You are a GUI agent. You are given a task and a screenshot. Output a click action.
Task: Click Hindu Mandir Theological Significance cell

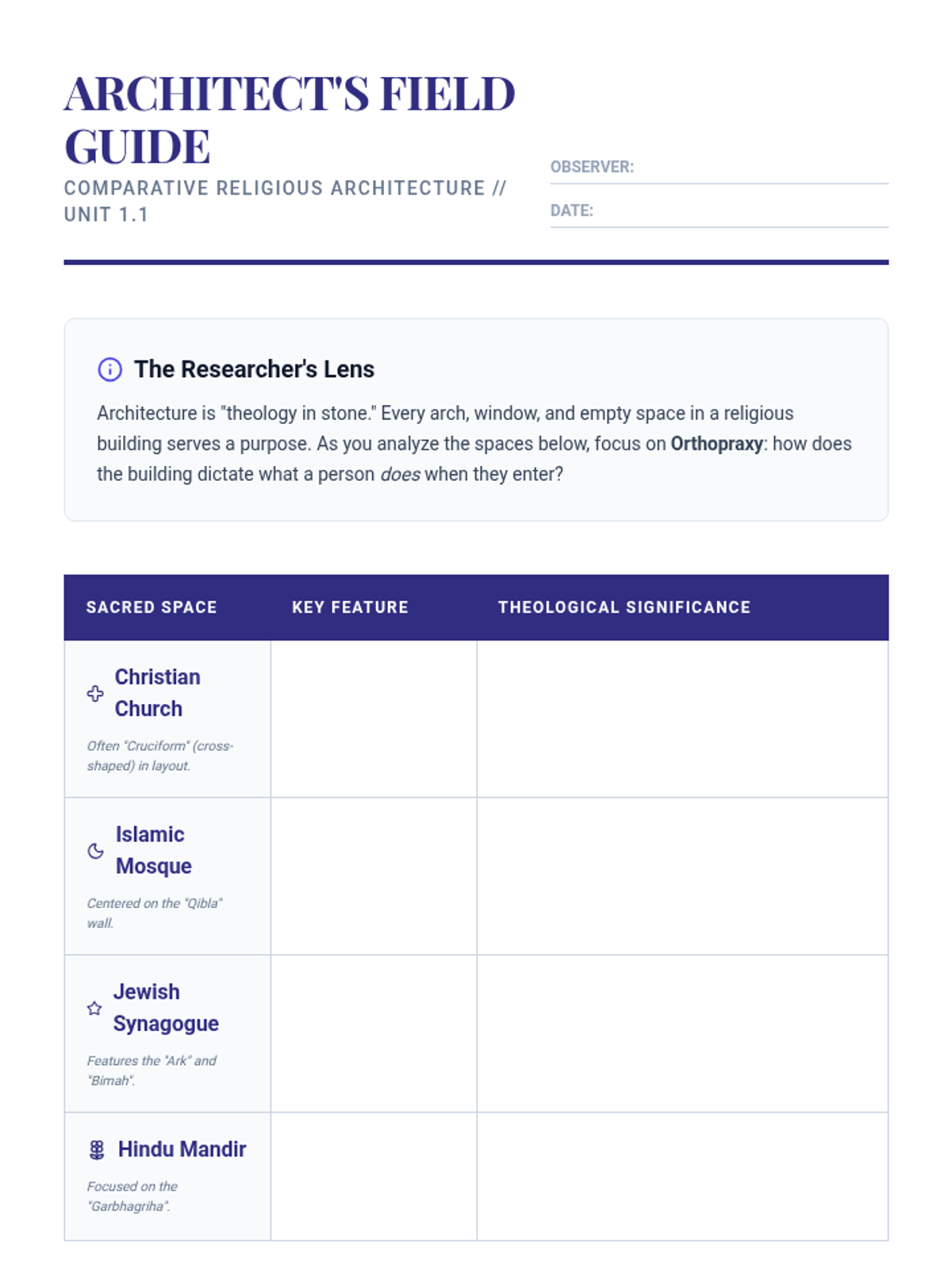(682, 1176)
